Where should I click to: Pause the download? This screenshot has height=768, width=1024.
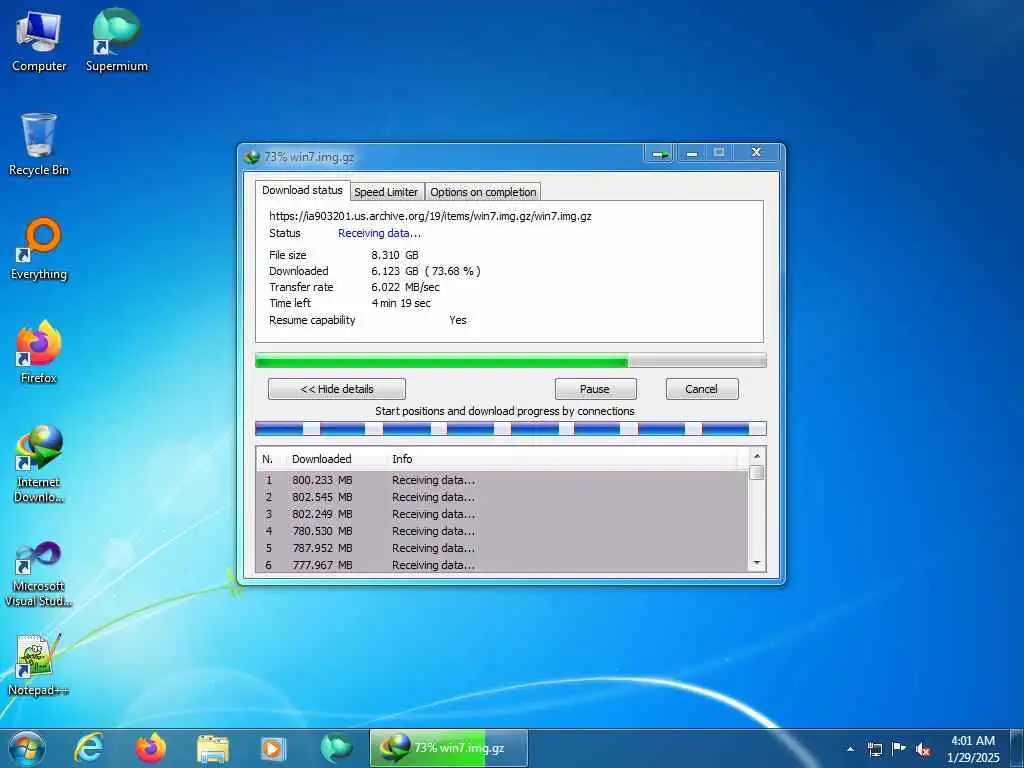click(x=595, y=389)
